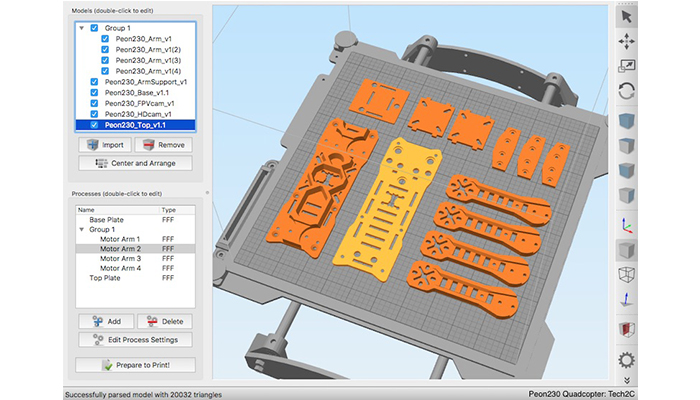
Task: Select the Peon230_FPVcam_v1 model name
Action: (x=139, y=103)
